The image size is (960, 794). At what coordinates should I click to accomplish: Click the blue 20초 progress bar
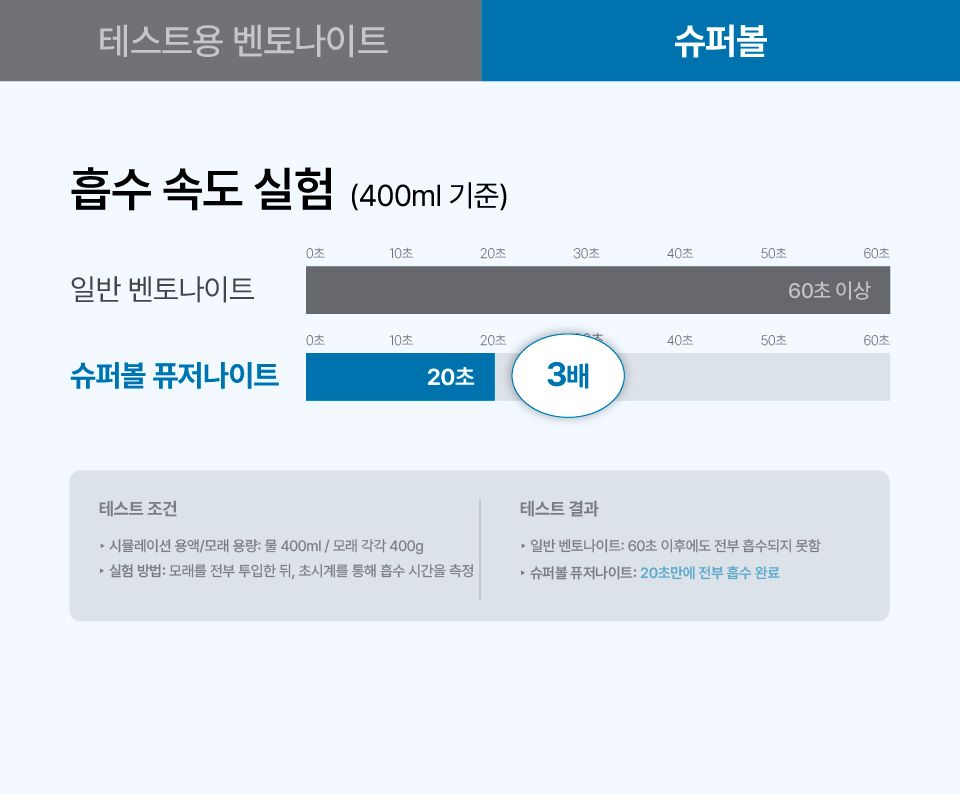pos(400,377)
